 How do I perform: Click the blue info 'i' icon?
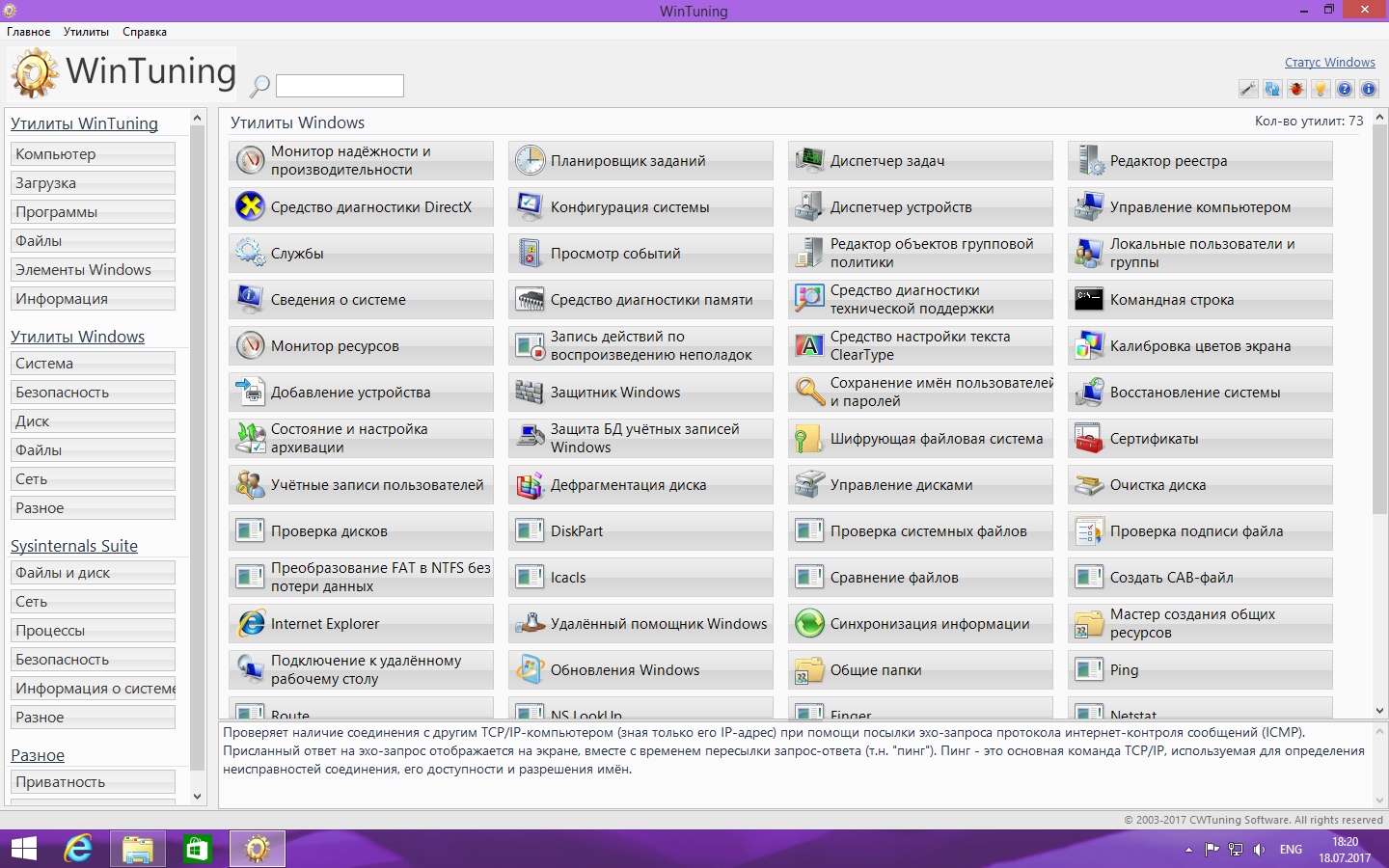pos(1369,89)
